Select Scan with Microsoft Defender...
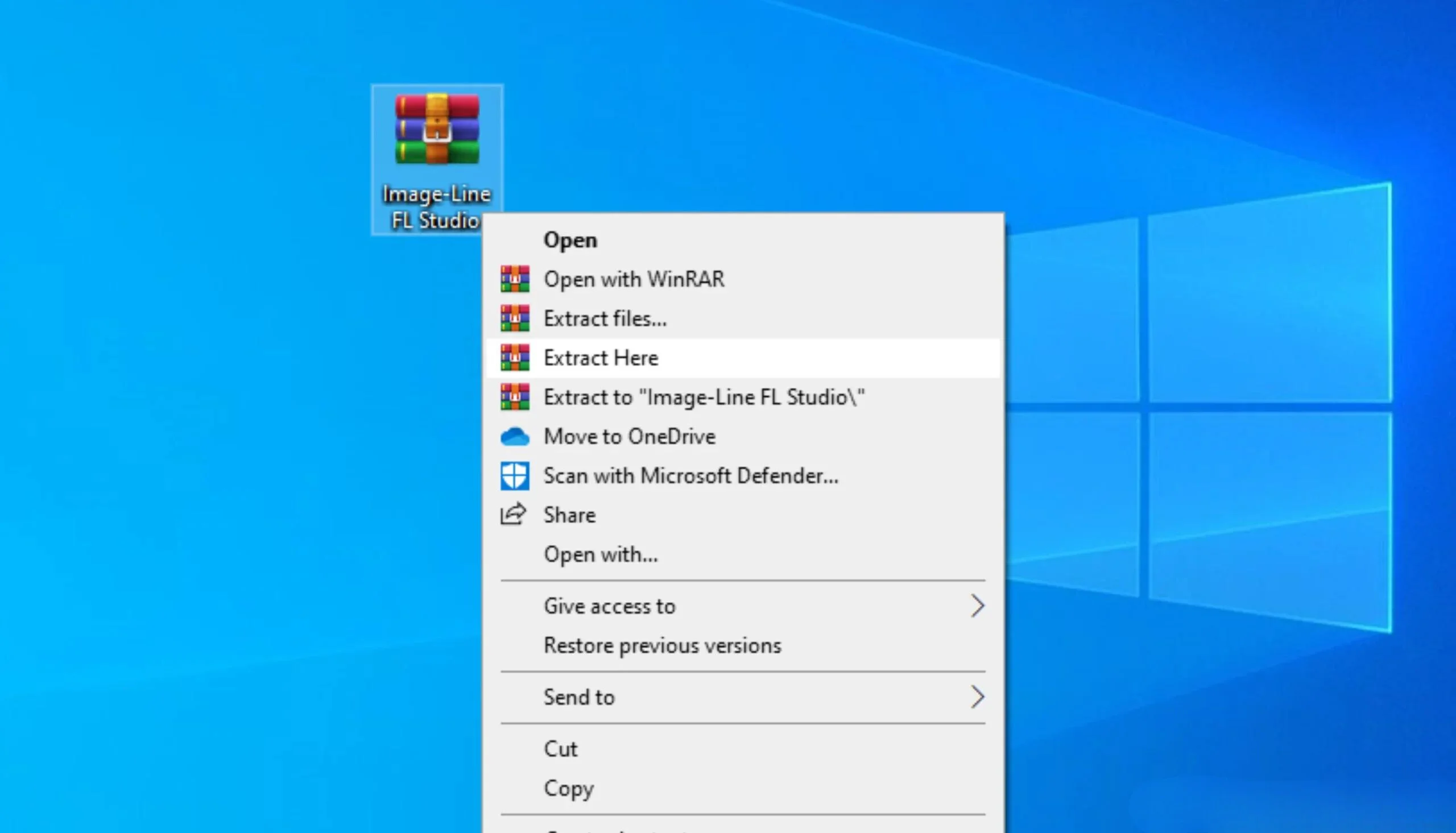 (x=743, y=476)
